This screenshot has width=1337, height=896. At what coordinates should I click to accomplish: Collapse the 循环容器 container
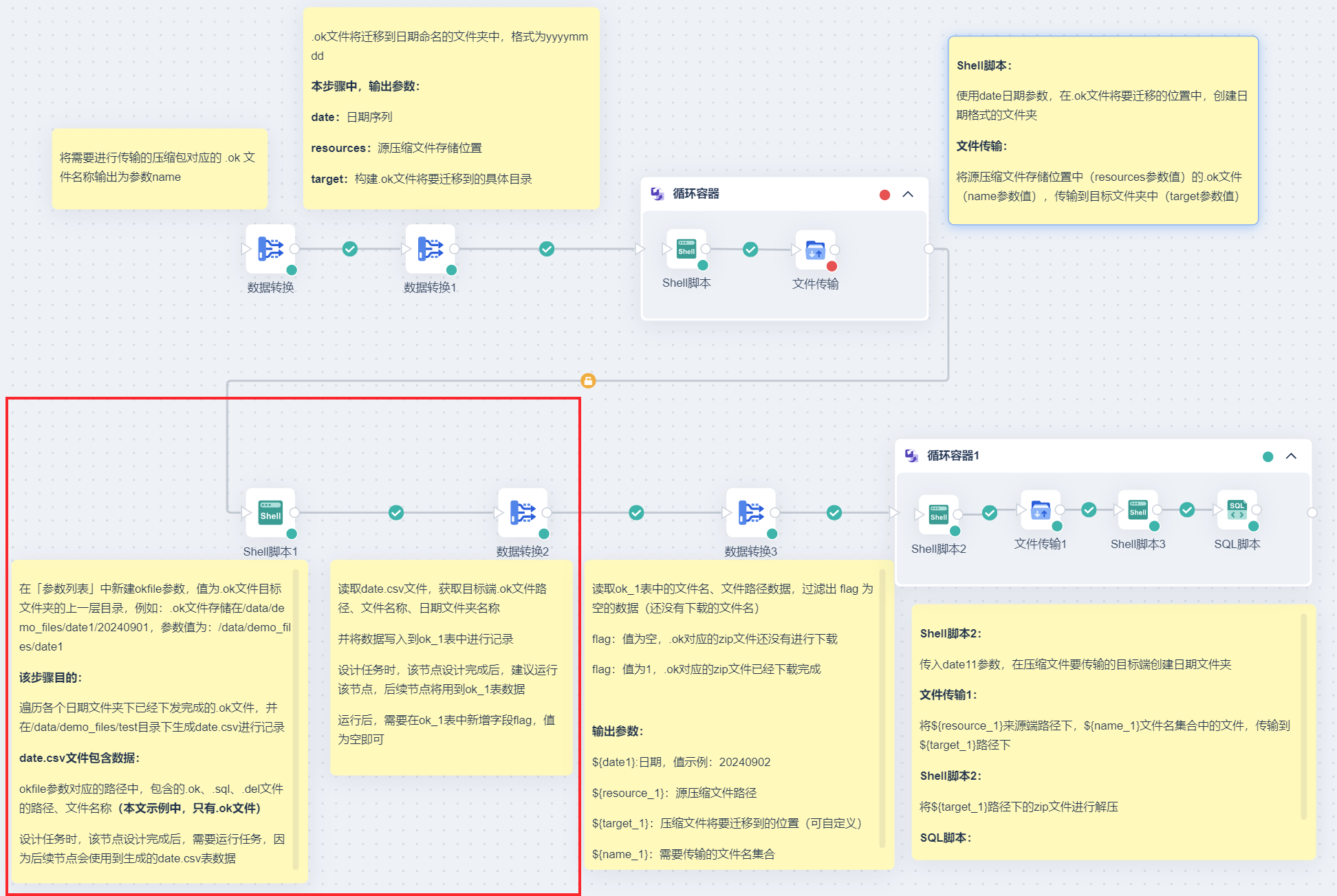click(908, 195)
